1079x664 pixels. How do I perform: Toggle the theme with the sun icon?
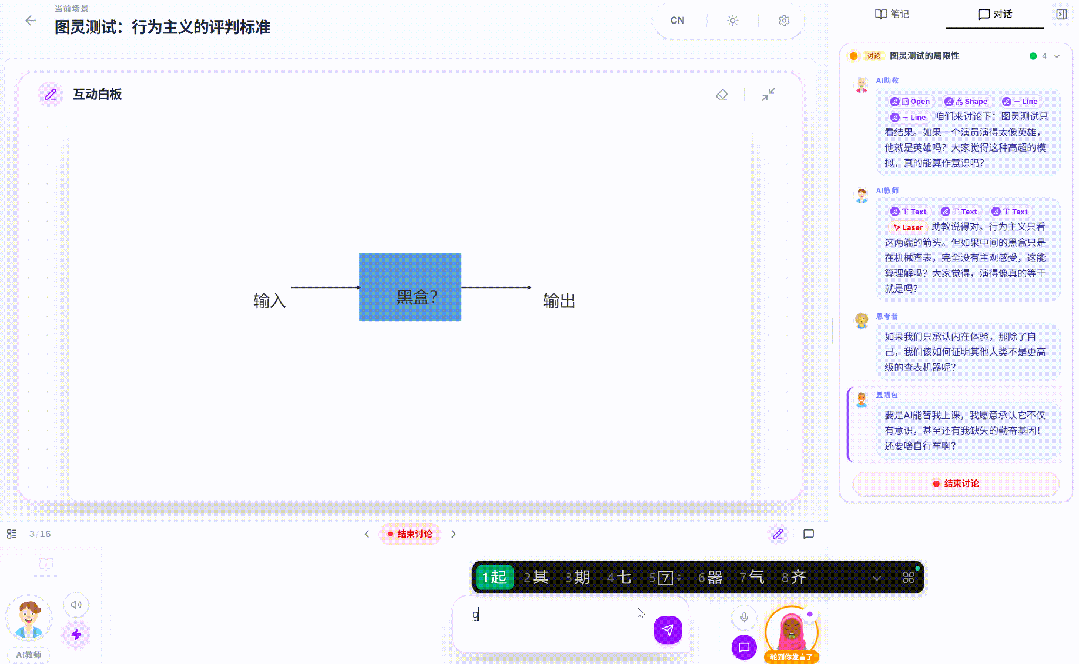(x=732, y=20)
